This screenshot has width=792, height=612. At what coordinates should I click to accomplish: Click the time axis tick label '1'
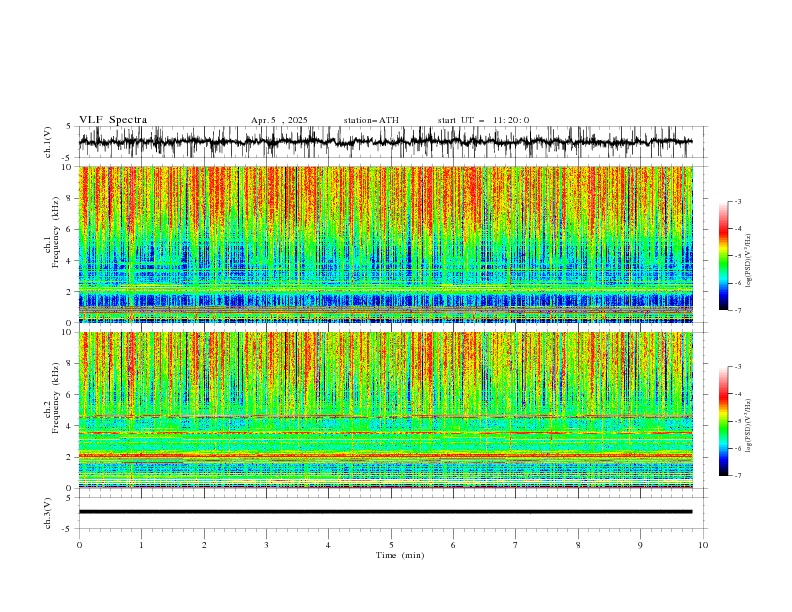click(x=142, y=545)
